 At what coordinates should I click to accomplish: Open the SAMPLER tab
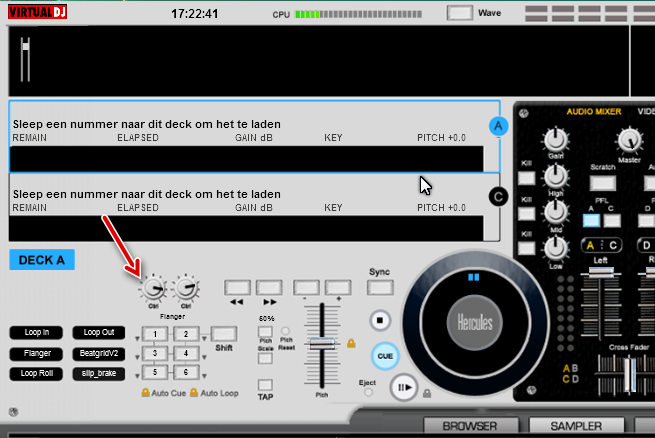(x=576, y=426)
